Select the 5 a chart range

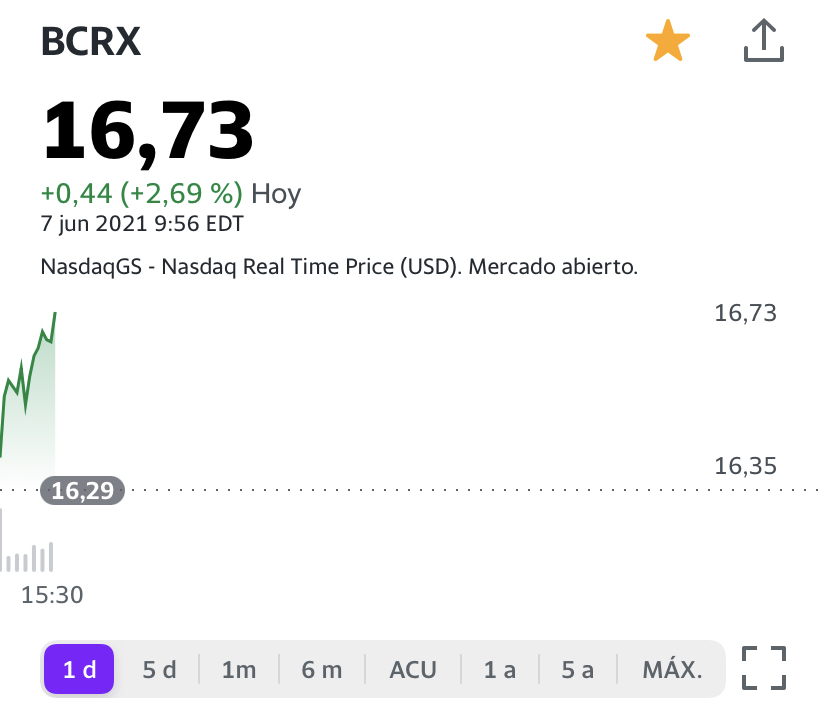click(578, 669)
